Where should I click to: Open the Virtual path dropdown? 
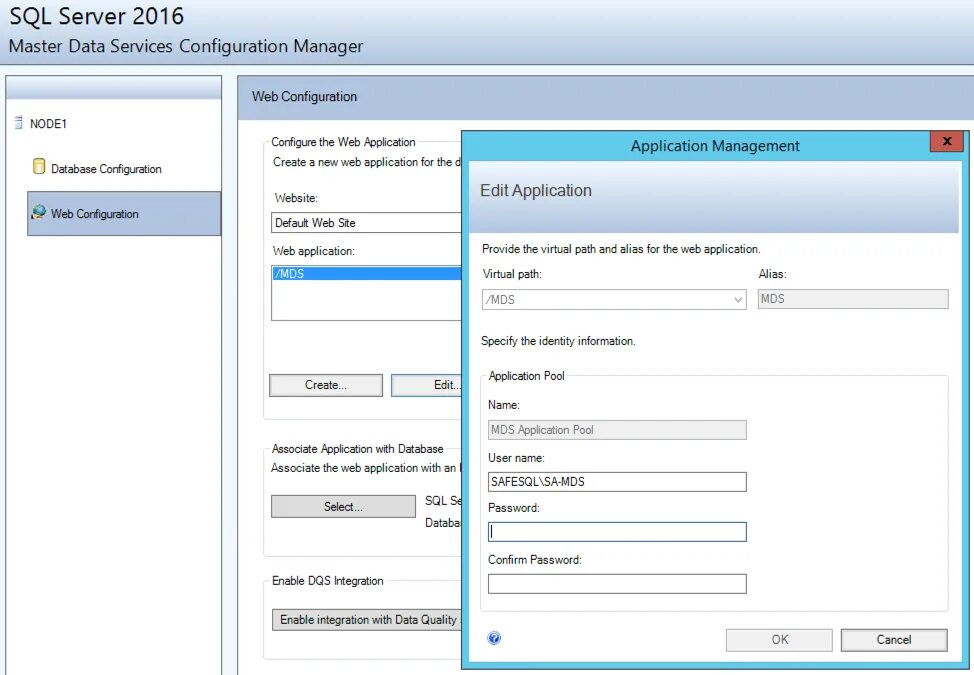614,299
